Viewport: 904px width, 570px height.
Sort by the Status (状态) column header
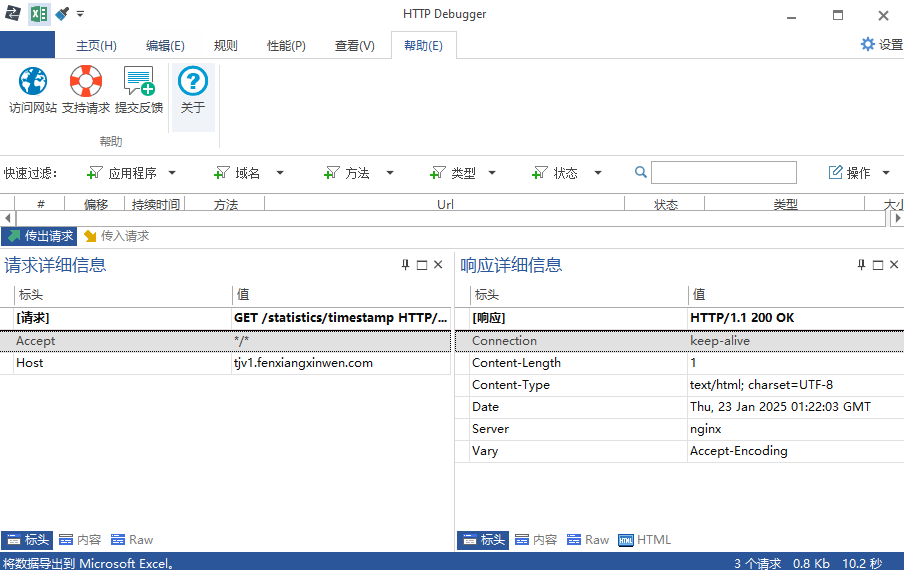665,203
